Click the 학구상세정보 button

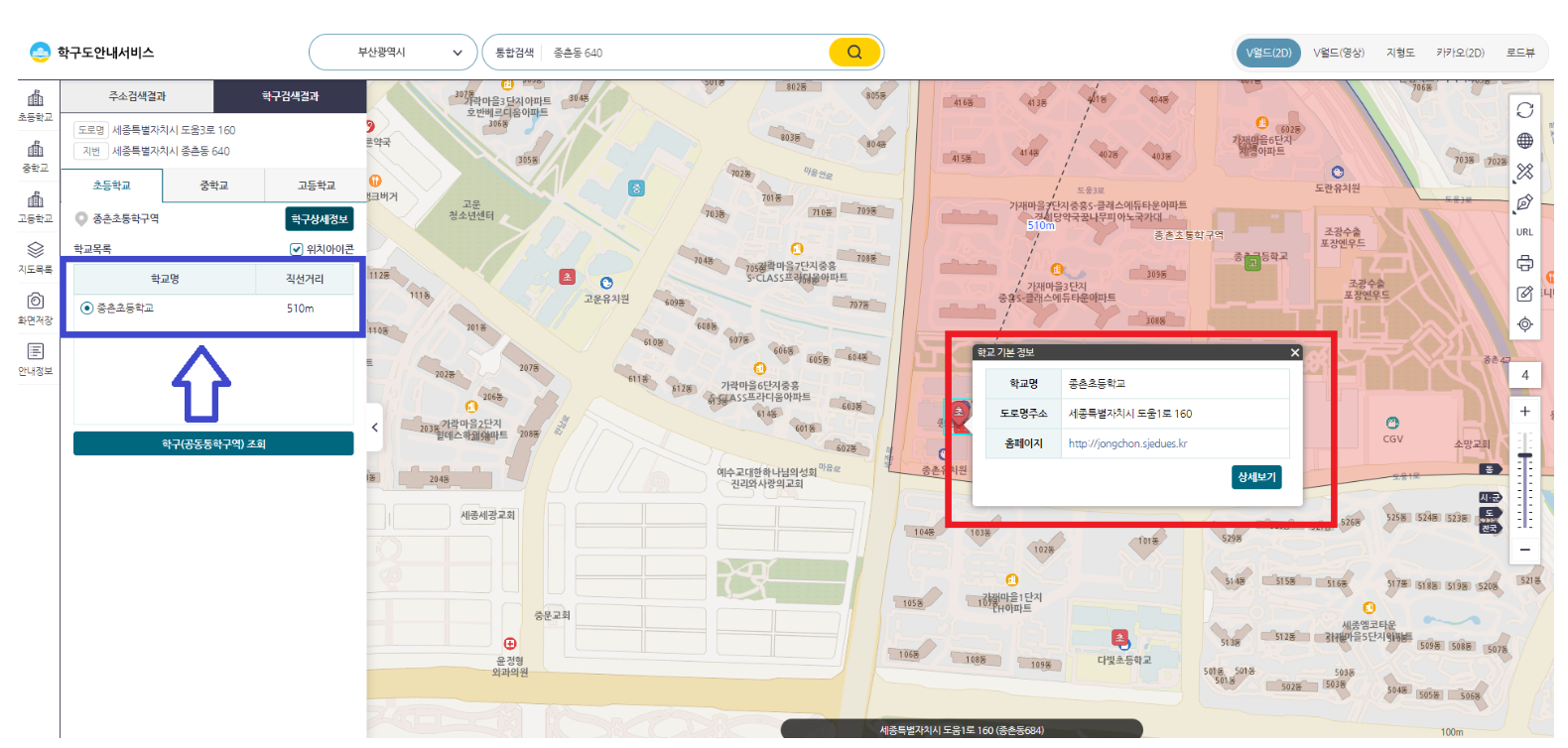(320, 218)
